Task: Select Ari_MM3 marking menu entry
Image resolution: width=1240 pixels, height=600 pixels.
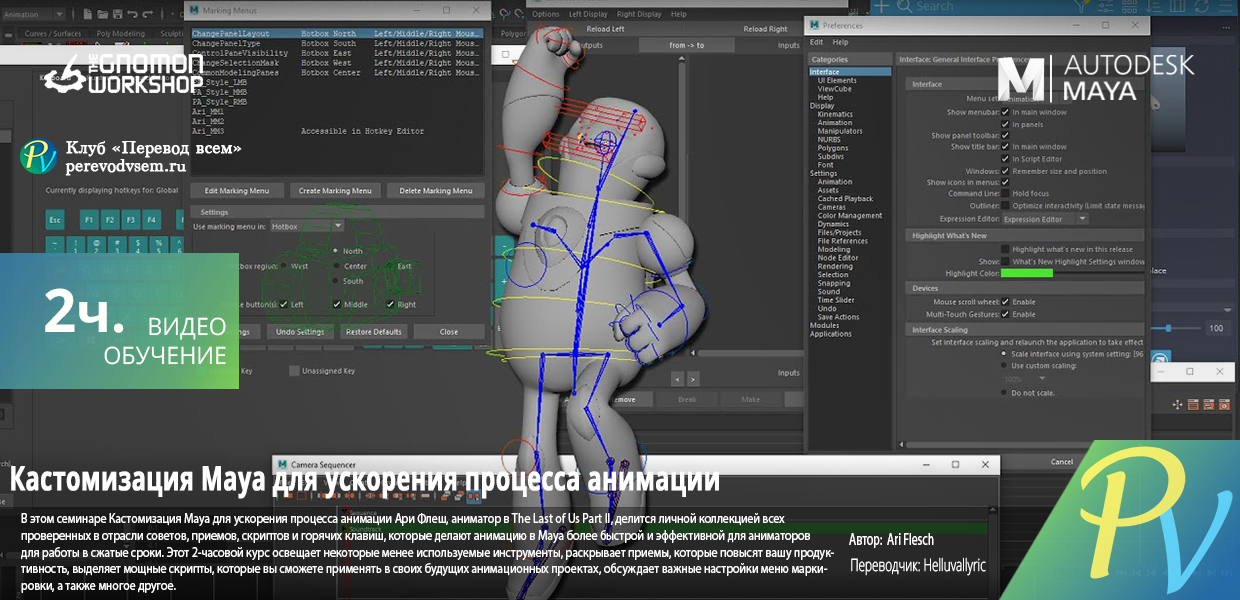Action: [337, 131]
